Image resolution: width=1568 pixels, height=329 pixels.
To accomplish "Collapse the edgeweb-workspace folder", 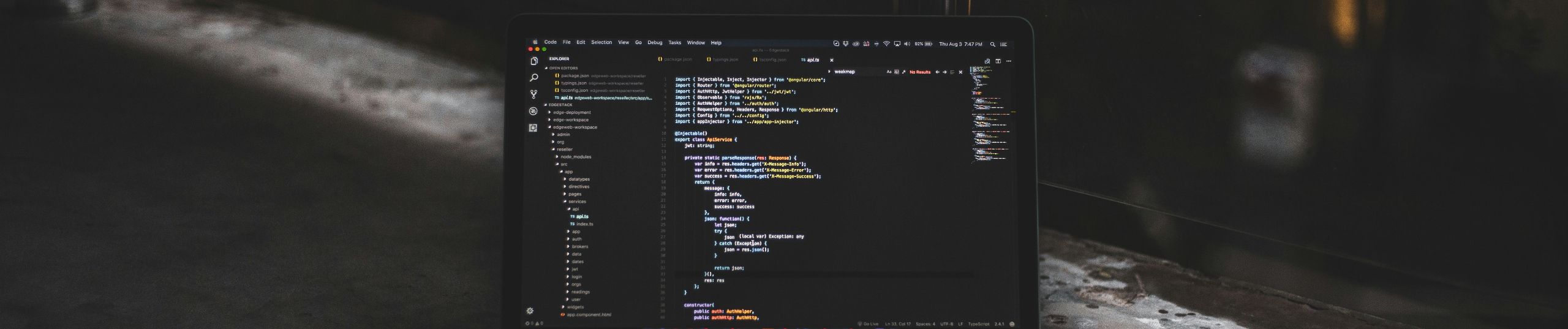I will (x=549, y=127).
